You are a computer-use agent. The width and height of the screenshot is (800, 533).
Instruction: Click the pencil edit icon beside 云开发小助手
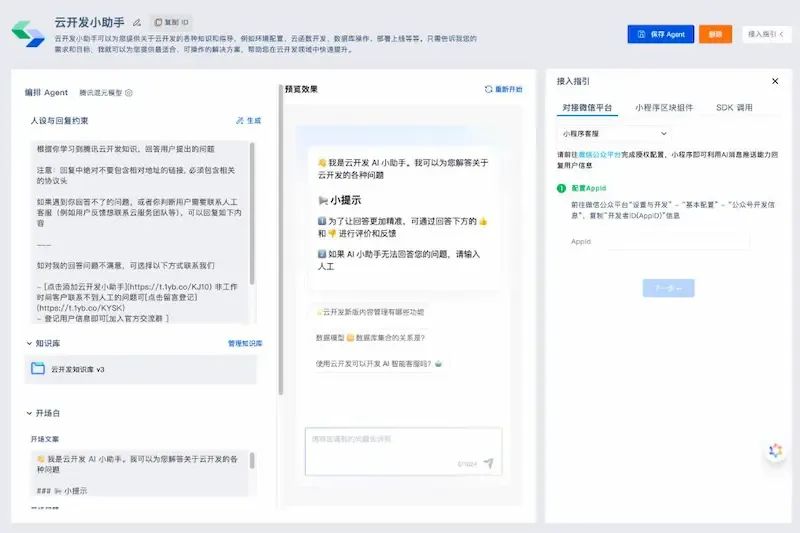tap(137, 22)
